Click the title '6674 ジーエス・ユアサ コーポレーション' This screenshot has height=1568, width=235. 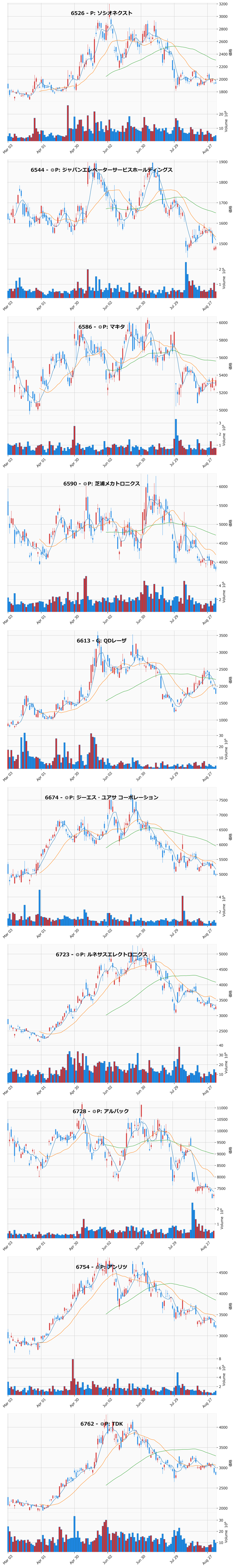point(101,797)
